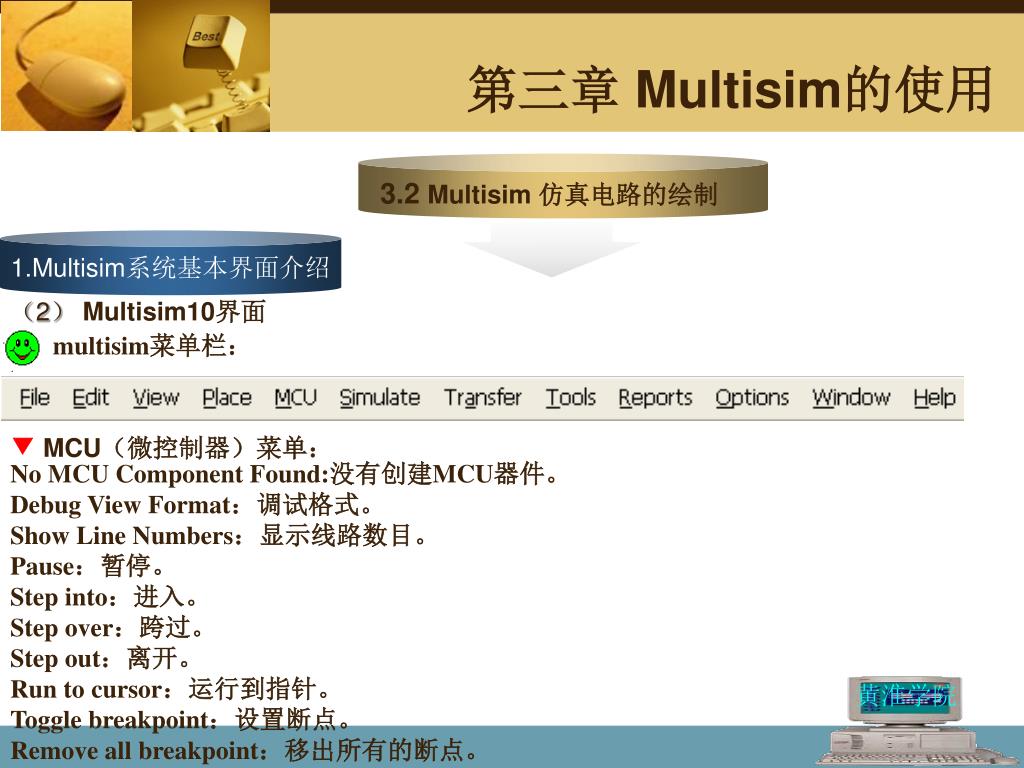This screenshot has height=768, width=1024.
Task: Open the MCU menu
Action: pos(295,397)
